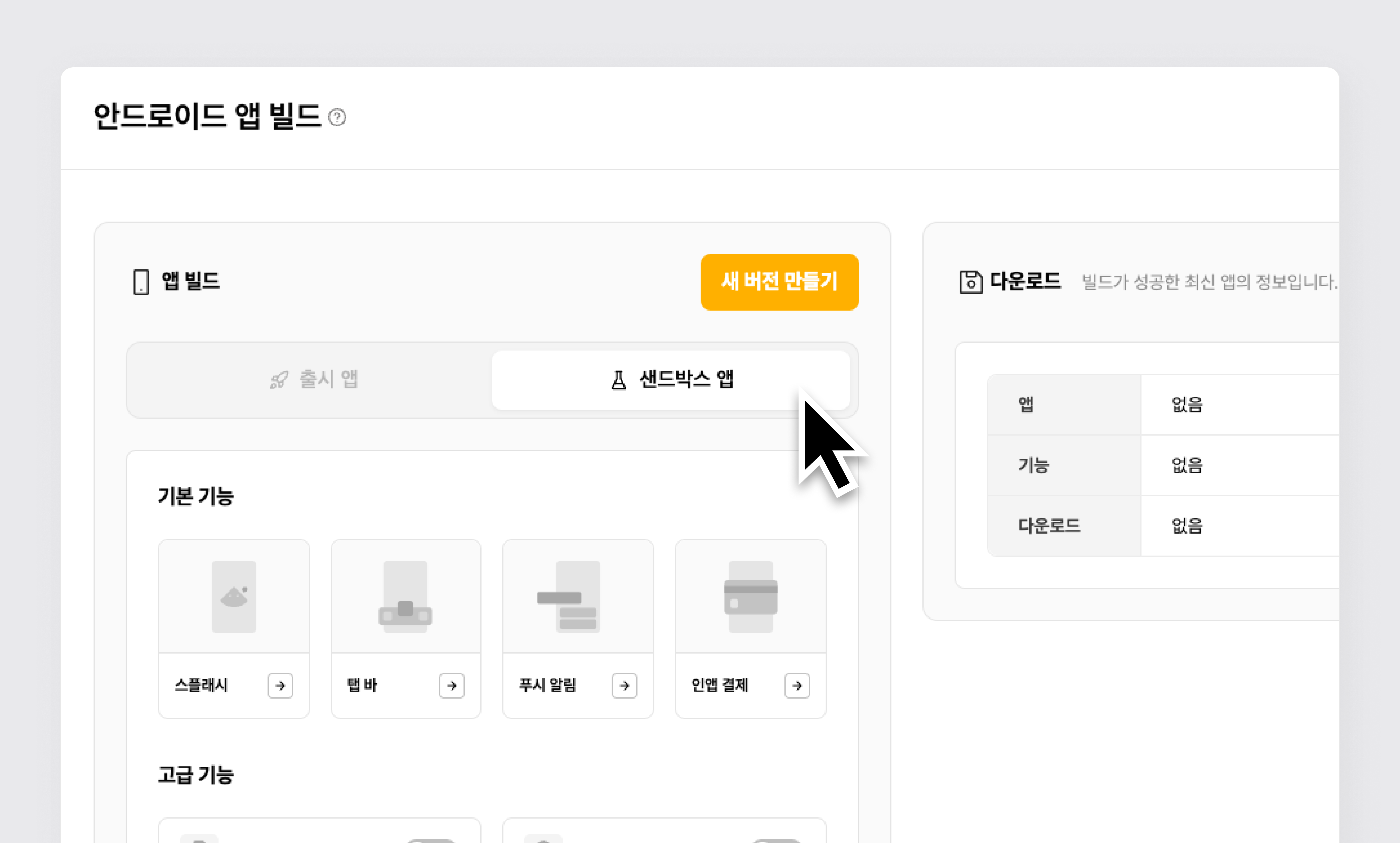This screenshot has height=843, width=1400.
Task: Click the 인앱 결제 text label
Action: tap(720, 686)
